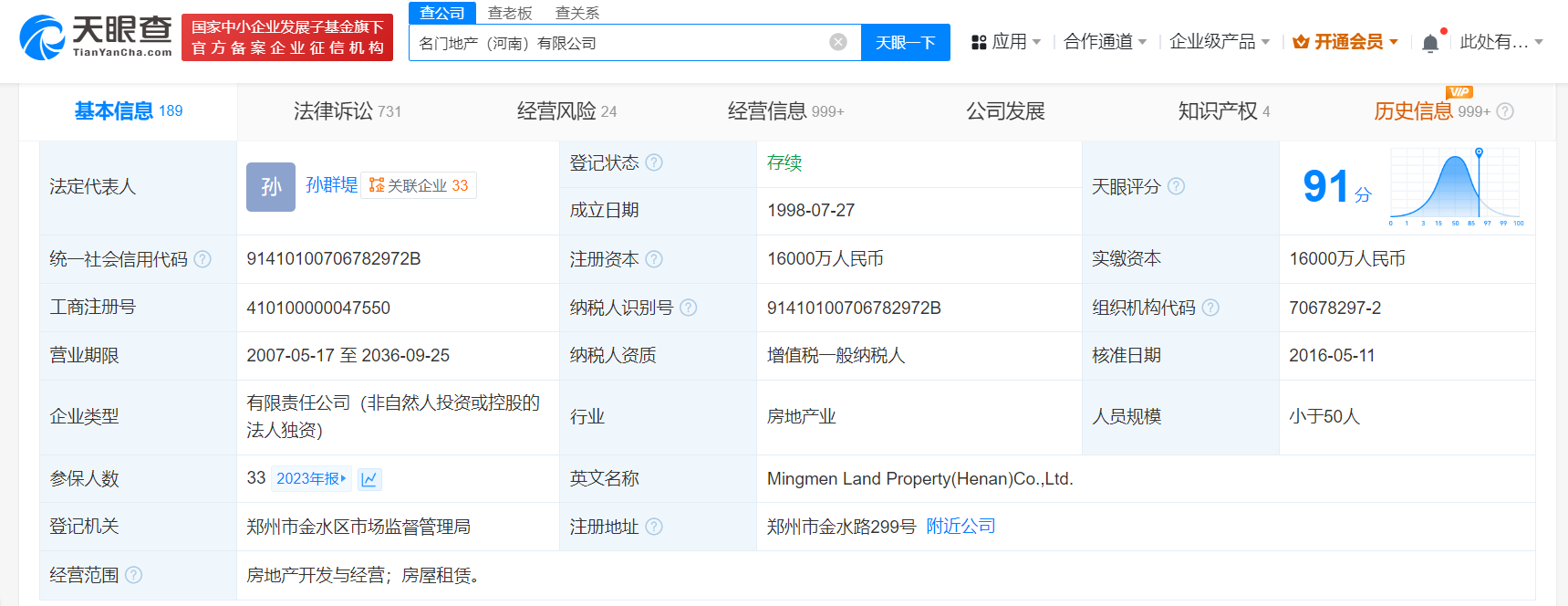The width and height of the screenshot is (1568, 606).
Task: Open the 附近公司 link
Action: tap(961, 527)
